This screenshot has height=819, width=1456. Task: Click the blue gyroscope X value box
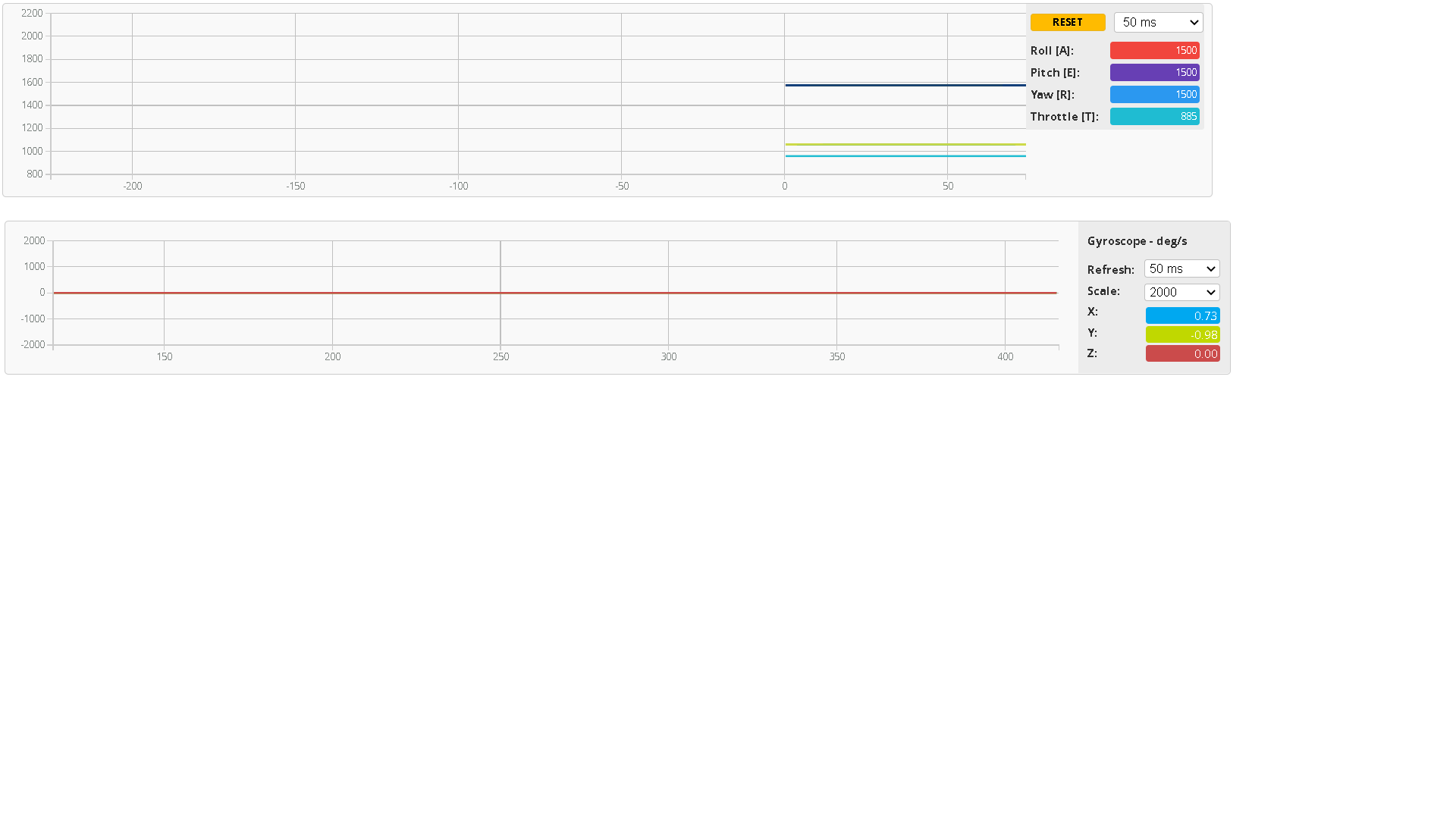(x=1182, y=316)
